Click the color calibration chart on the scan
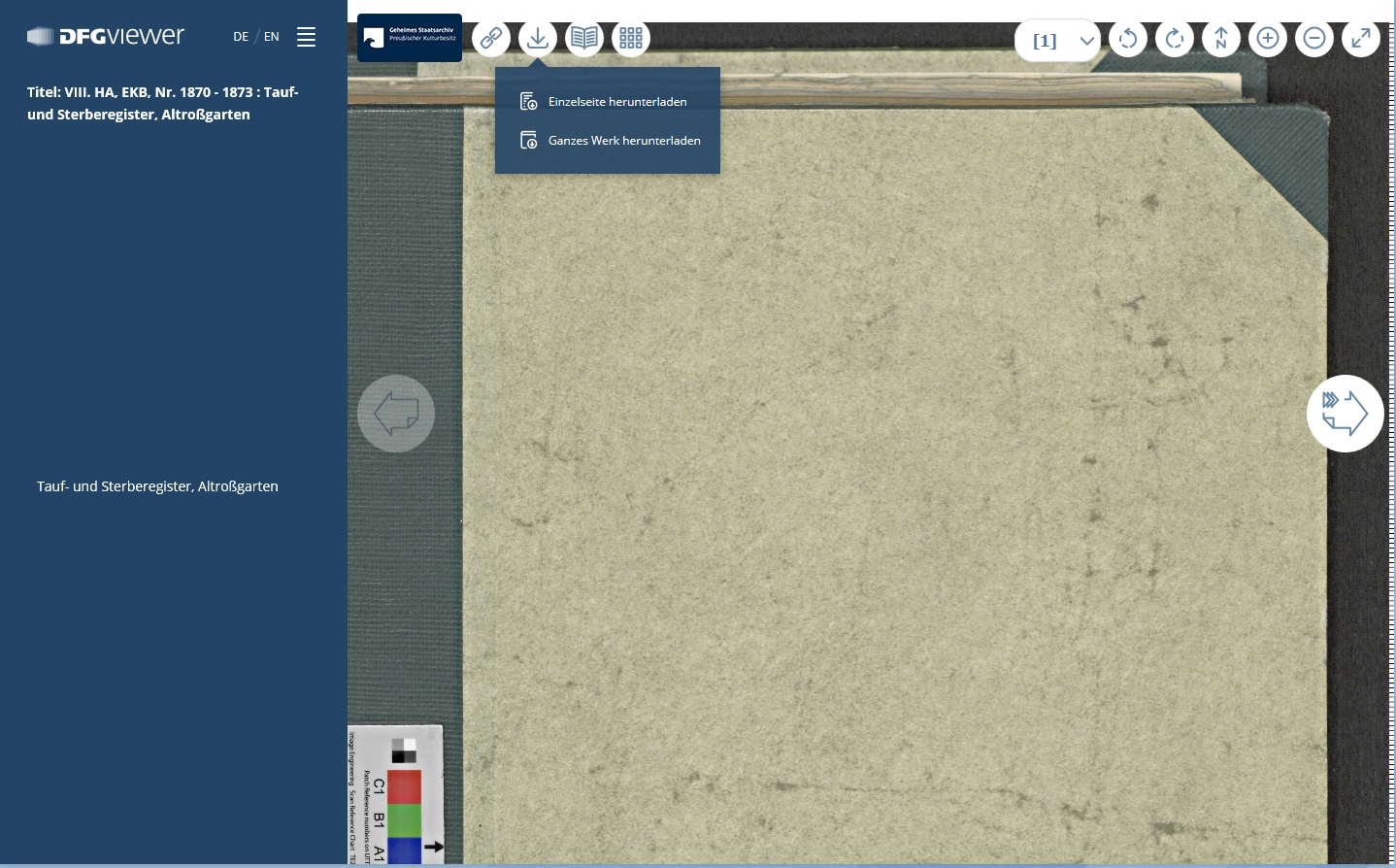Viewport: 1396px width, 868px height. (398, 796)
